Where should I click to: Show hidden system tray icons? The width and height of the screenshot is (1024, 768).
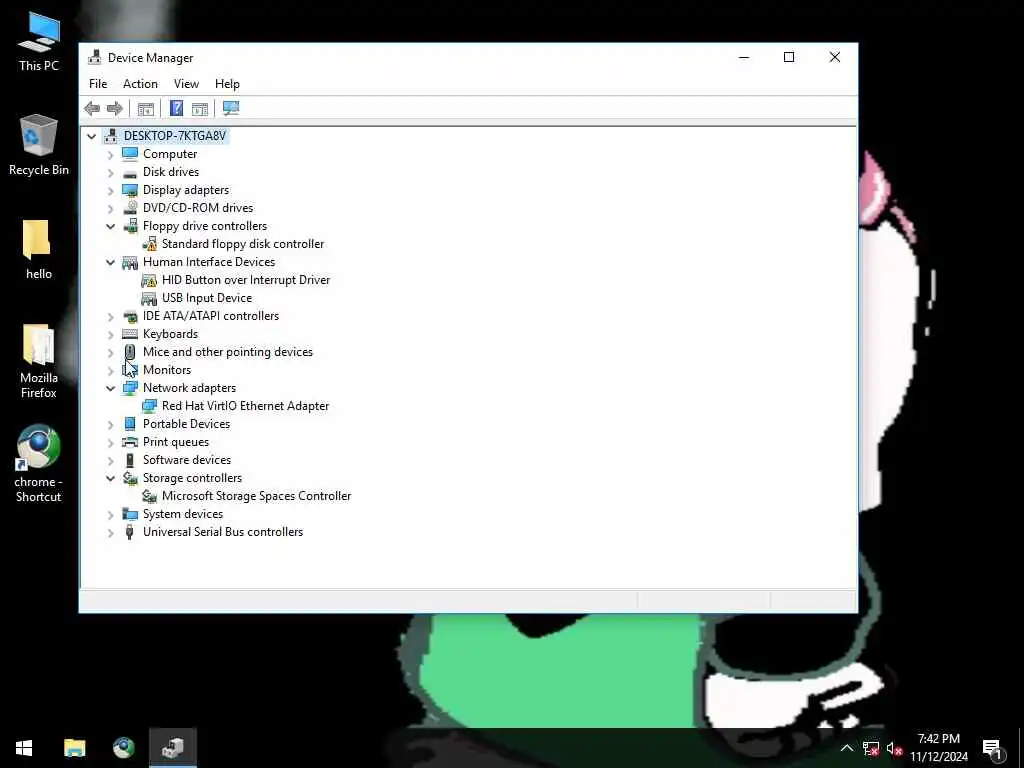(846, 748)
